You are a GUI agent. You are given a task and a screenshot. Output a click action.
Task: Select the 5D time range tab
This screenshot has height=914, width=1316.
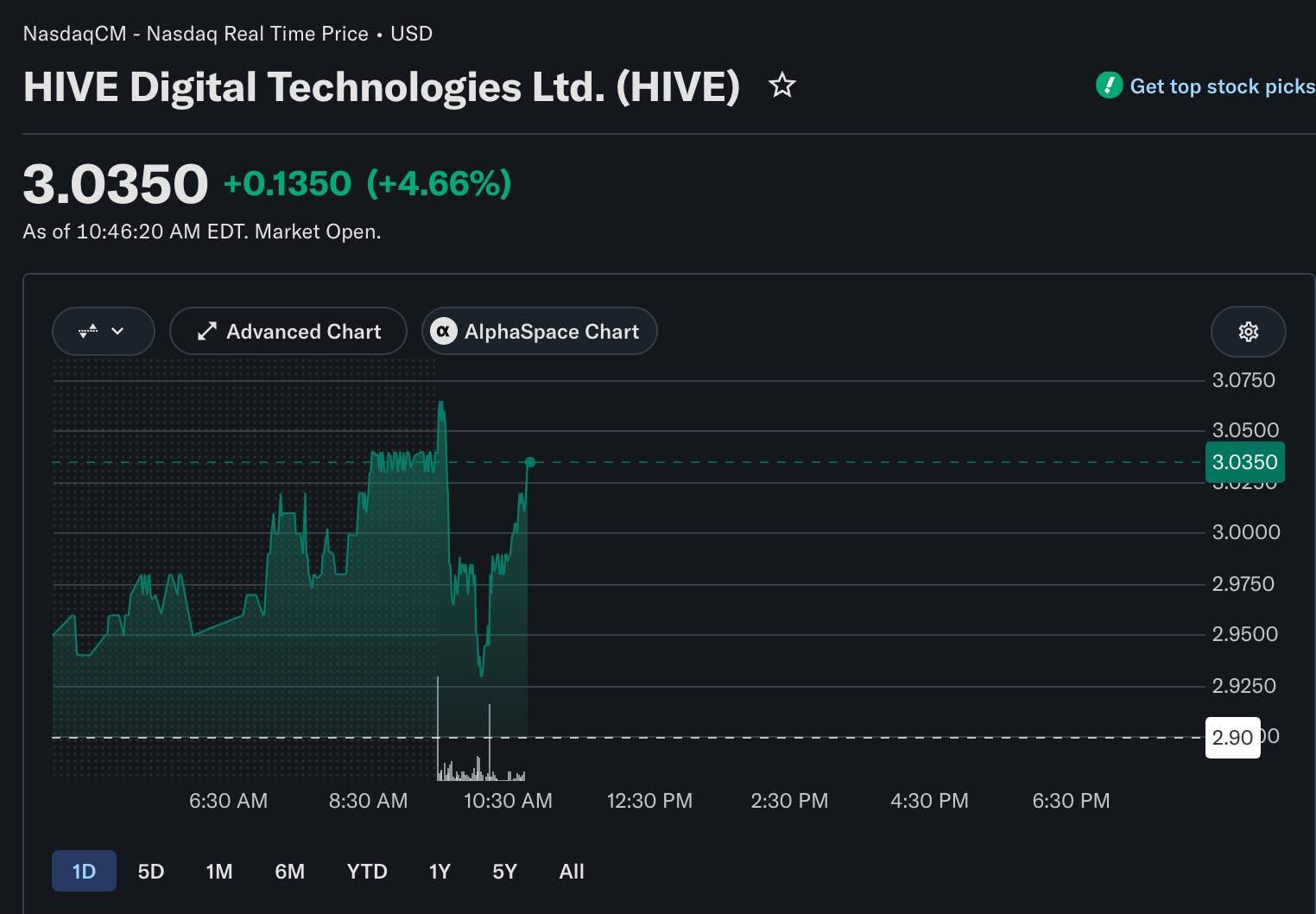(151, 871)
